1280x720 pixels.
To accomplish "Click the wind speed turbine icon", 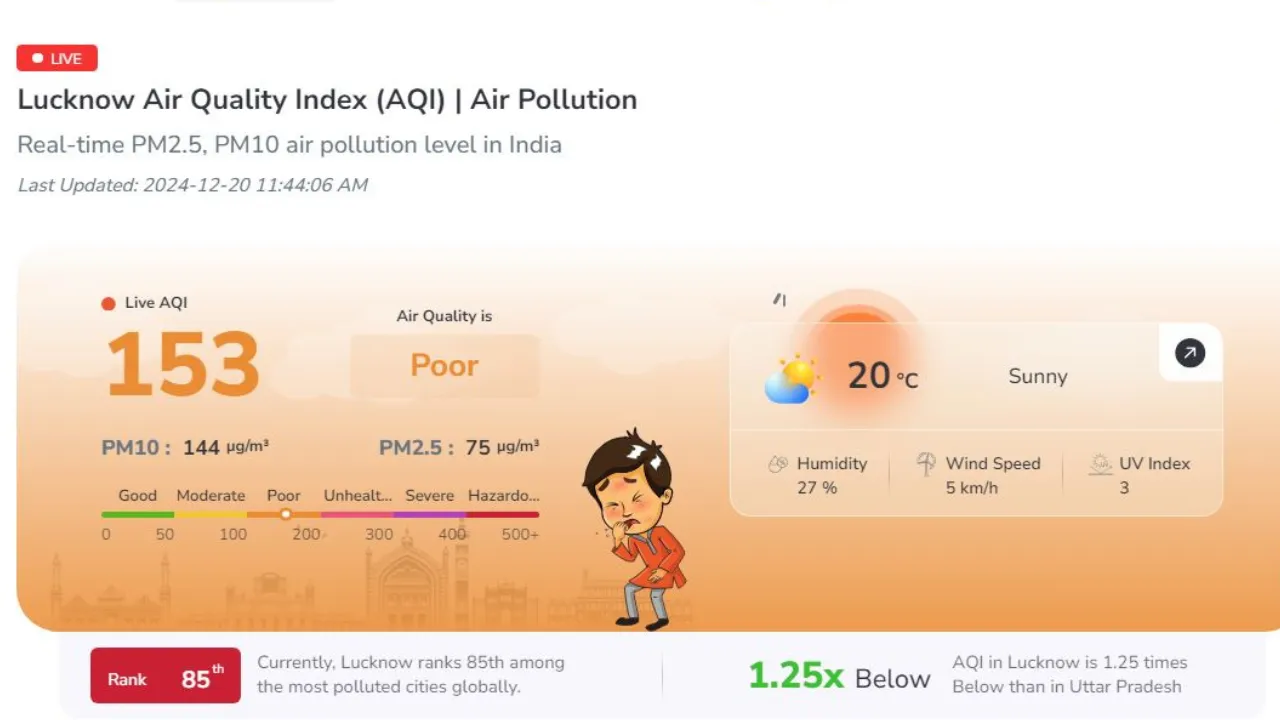I will 926,464.
